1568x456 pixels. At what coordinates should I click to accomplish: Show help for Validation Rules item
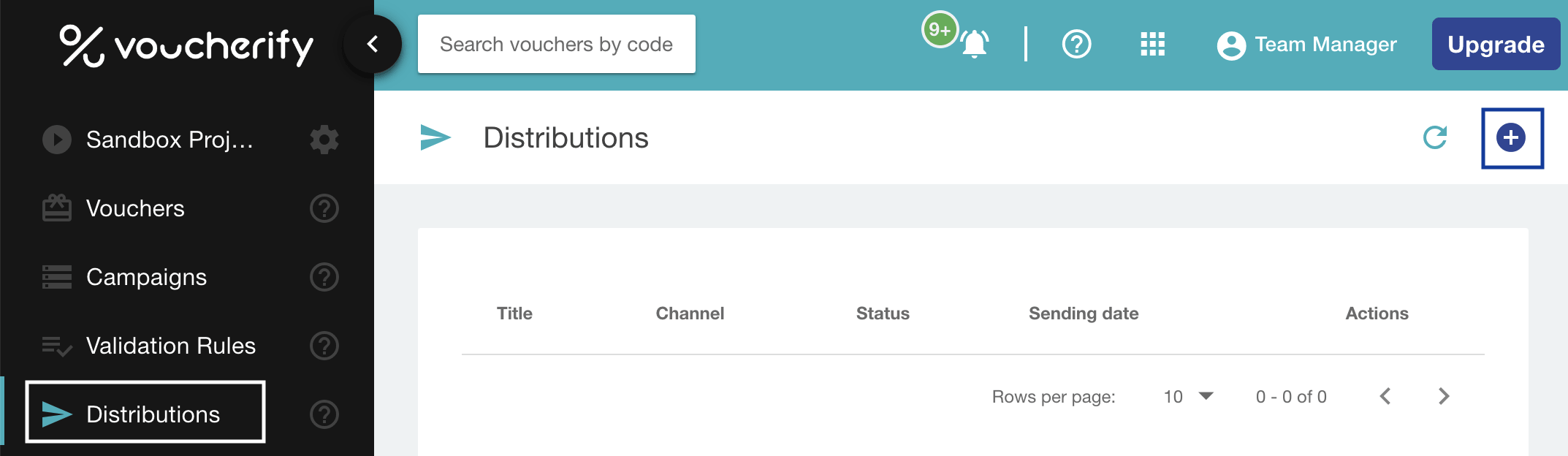tap(324, 346)
